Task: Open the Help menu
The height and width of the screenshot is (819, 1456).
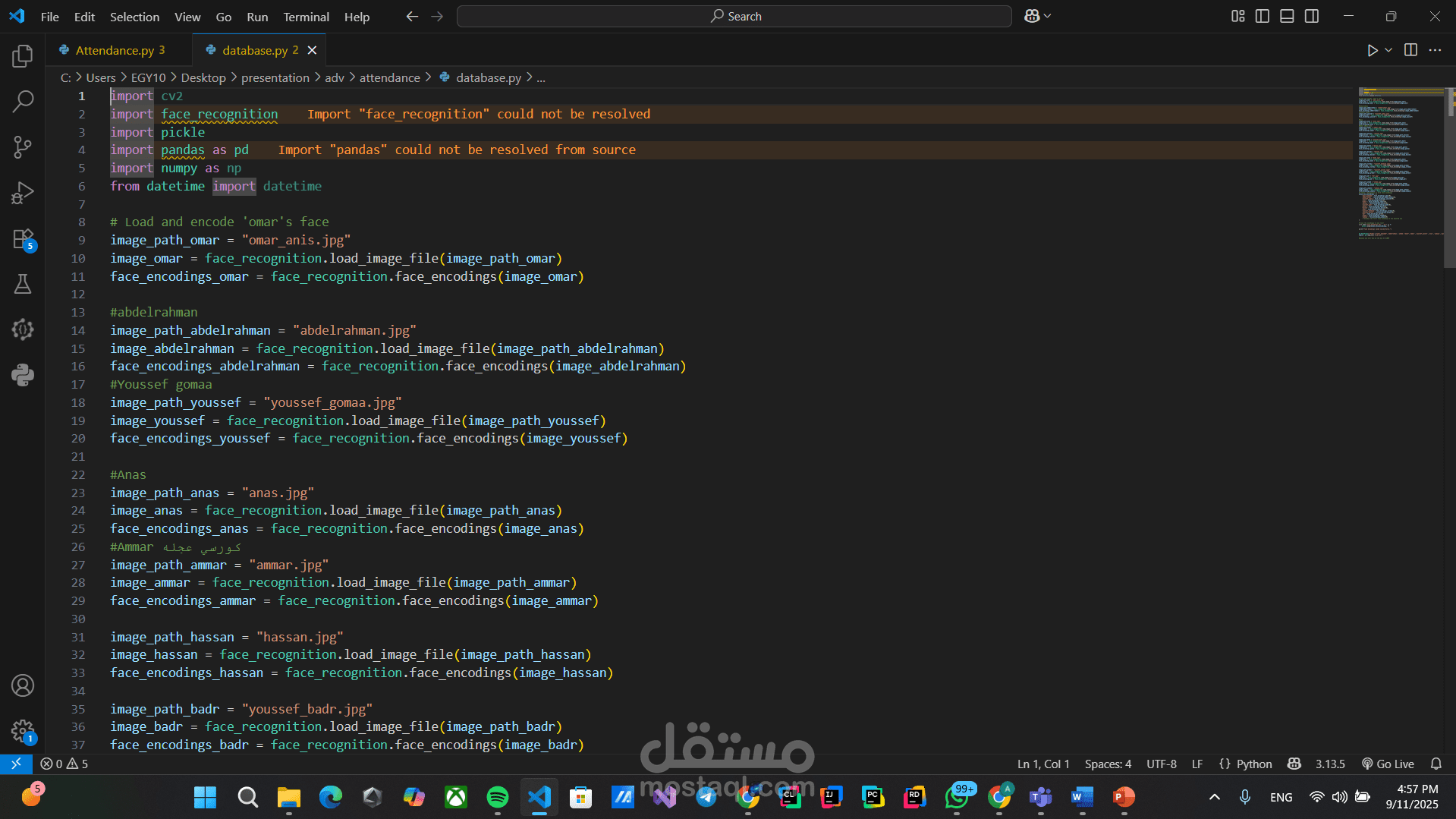Action: tap(357, 17)
